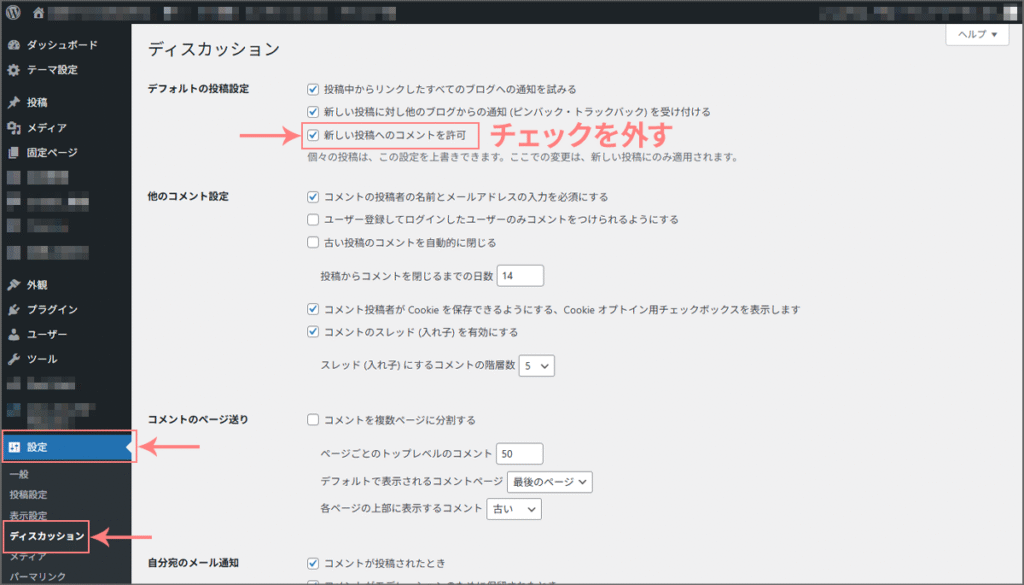
Task: Uncheck 投稿中からリンクしたすべてのブログへの通知を試みる
Action: (313, 89)
